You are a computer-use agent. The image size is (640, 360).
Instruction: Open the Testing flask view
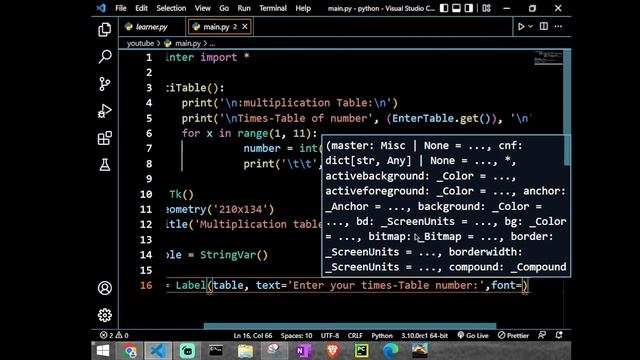click(104, 165)
